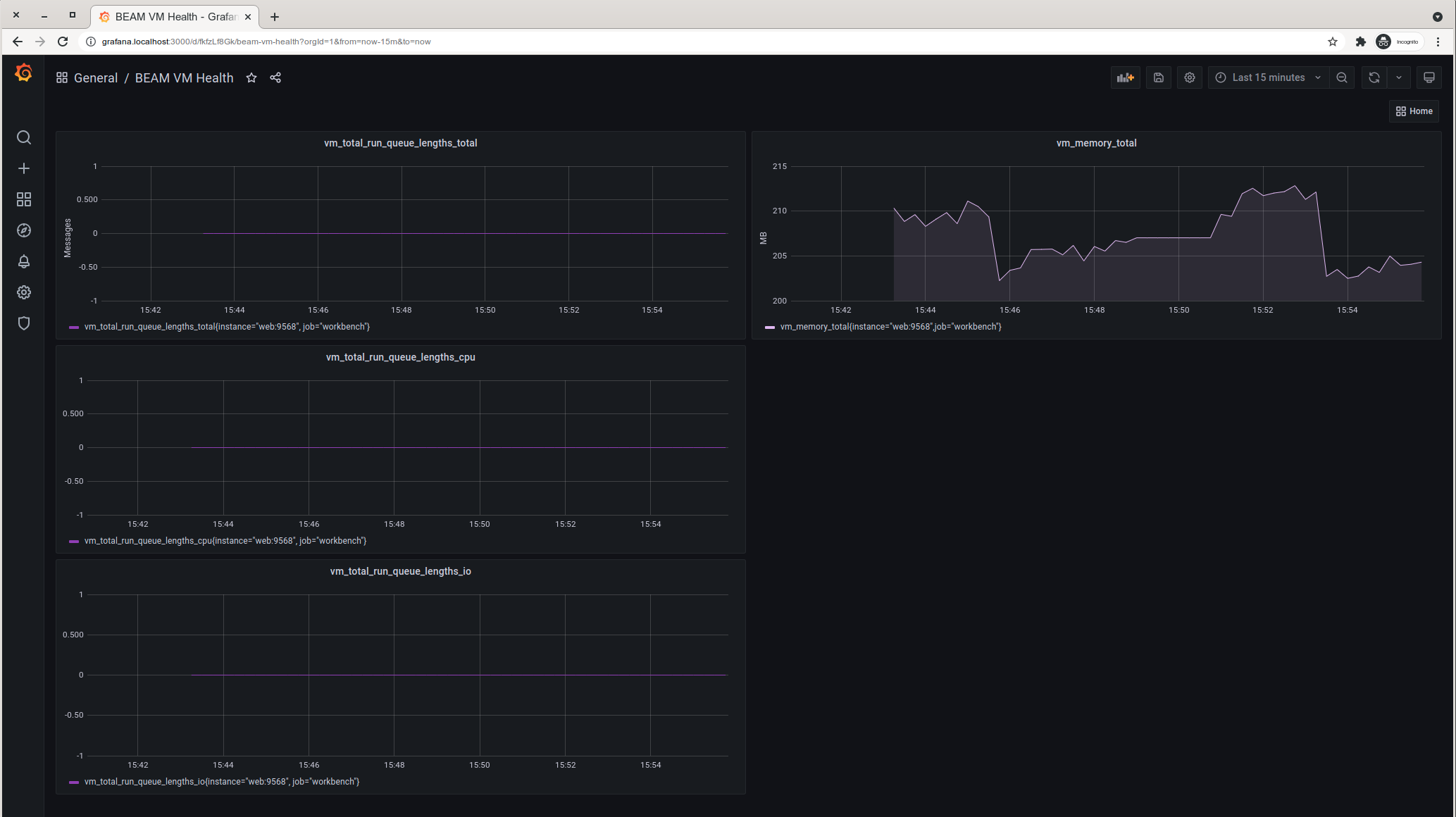Viewport: 1456px width, 817px height.
Task: Open dashboard settings gear in toolbar
Action: coord(1190,77)
